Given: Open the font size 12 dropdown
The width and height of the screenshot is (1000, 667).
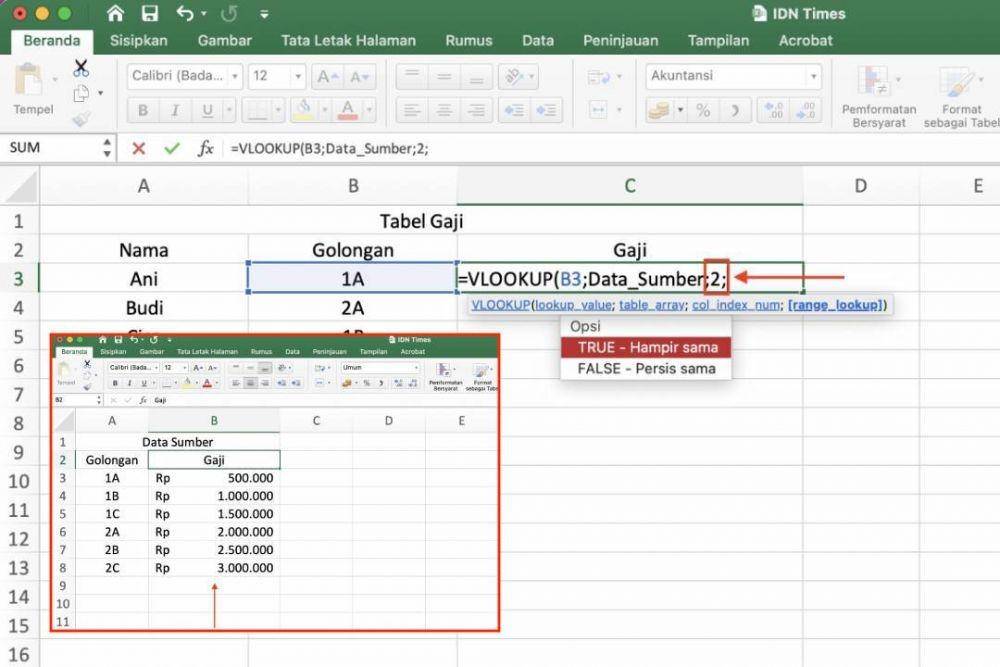Looking at the screenshot, I should (x=298, y=77).
